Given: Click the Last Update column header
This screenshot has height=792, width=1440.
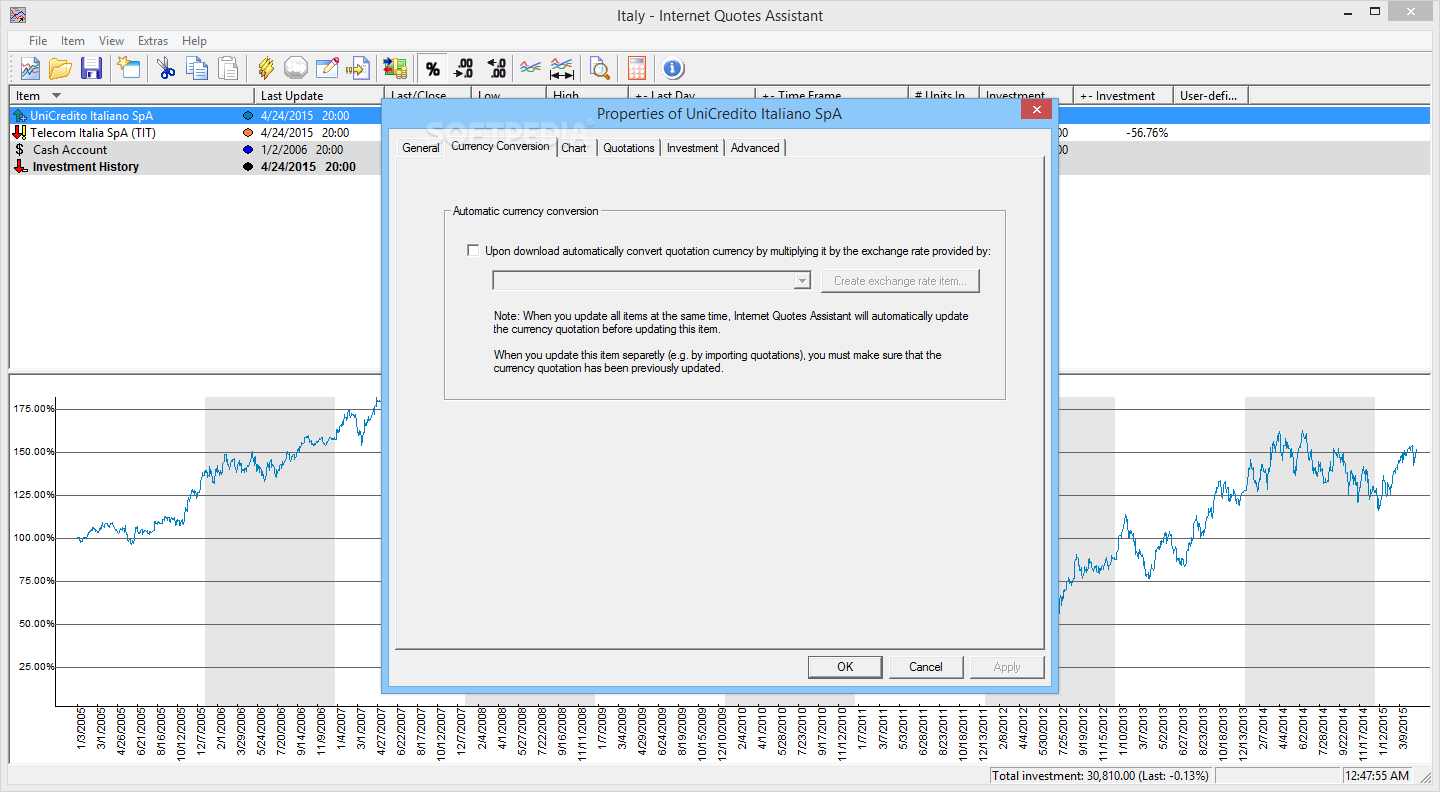Looking at the screenshot, I should [319, 96].
